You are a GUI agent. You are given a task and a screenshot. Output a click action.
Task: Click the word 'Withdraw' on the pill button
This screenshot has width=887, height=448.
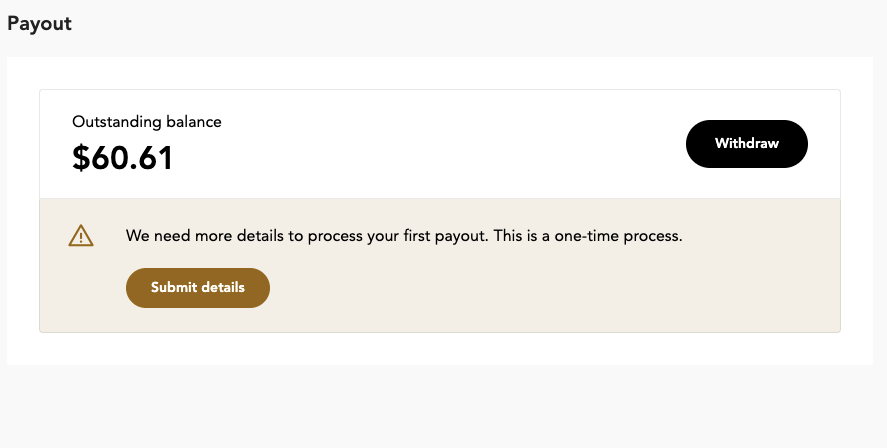747,144
